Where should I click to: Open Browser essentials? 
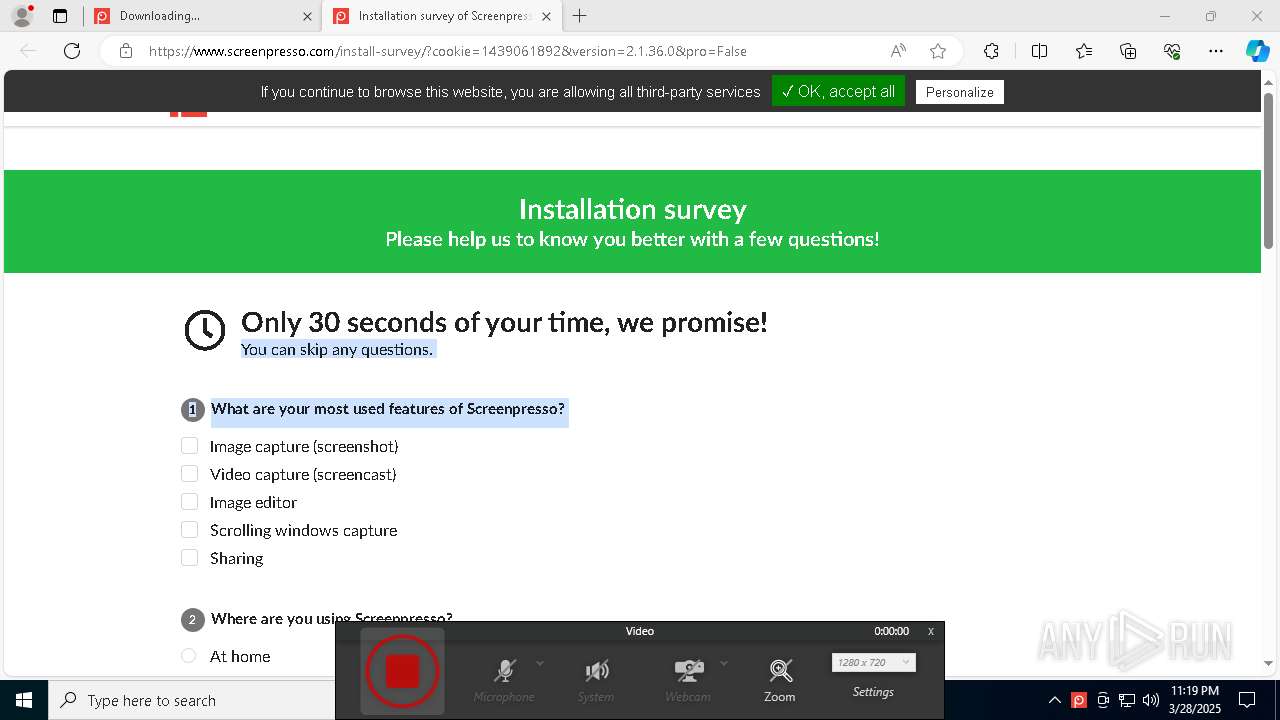(1172, 51)
